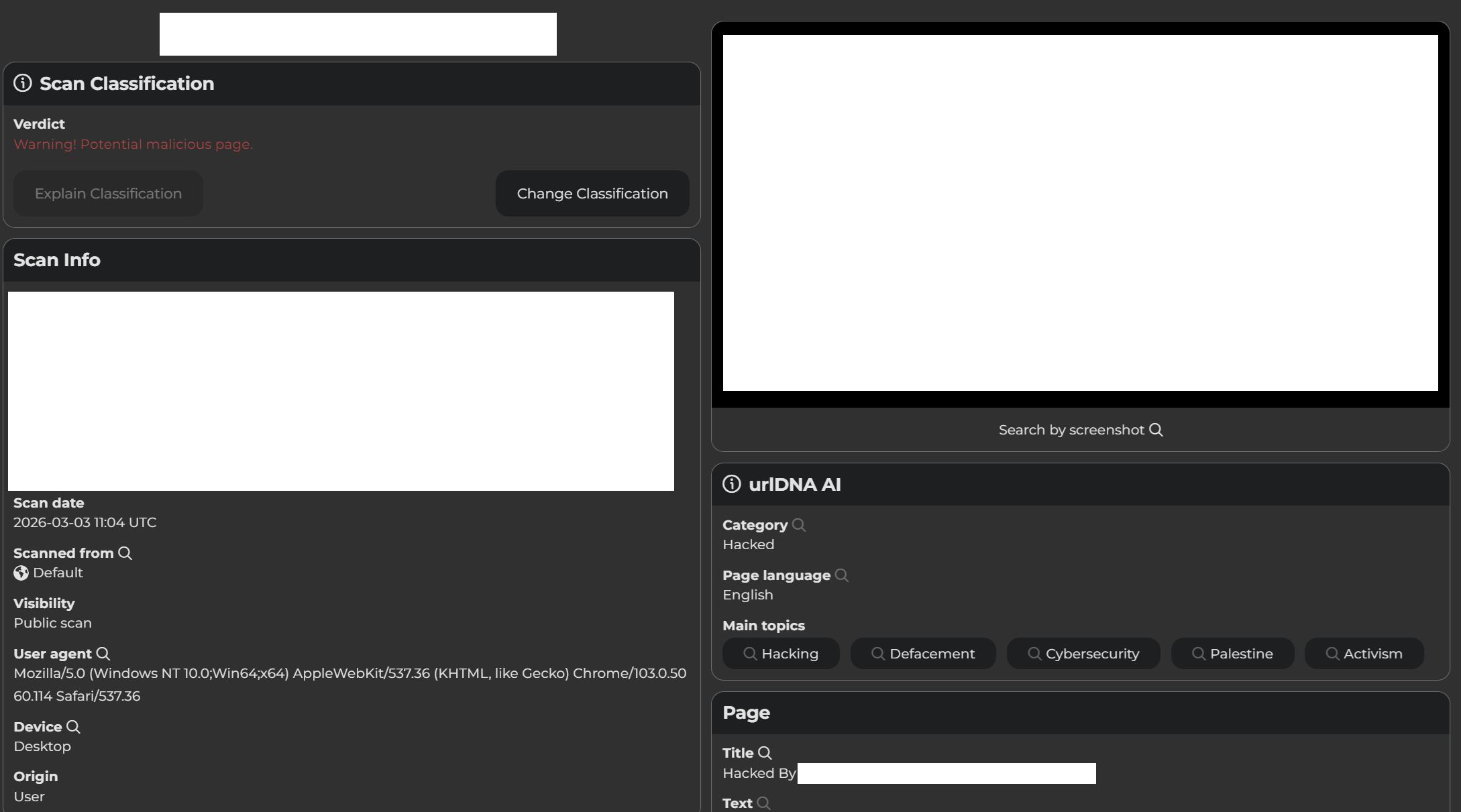
Task: Select the Defacement topic tag
Action: pyautogui.click(x=923, y=654)
